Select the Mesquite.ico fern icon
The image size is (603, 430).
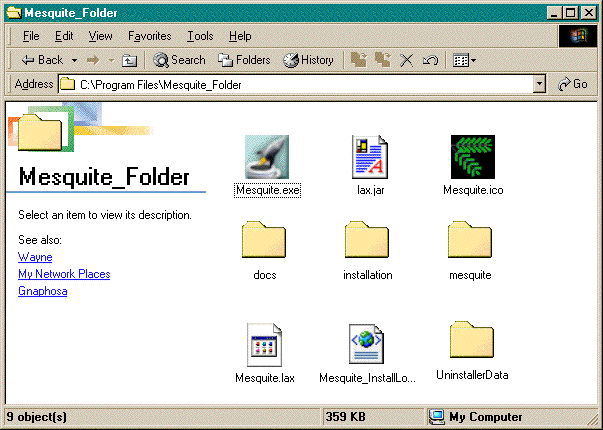pyautogui.click(x=472, y=157)
